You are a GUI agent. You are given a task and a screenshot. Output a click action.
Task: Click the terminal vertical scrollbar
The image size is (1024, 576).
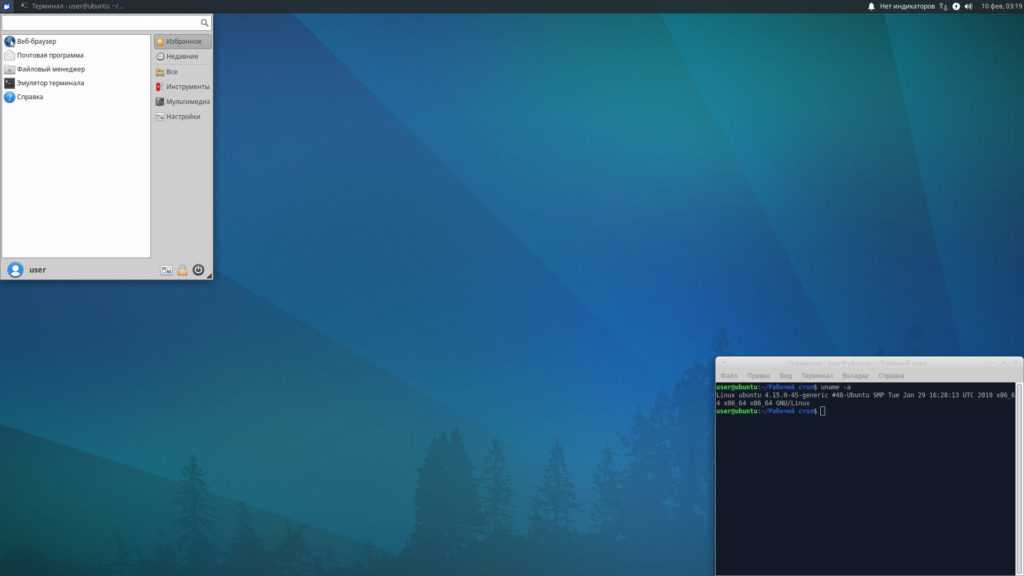(1019, 479)
